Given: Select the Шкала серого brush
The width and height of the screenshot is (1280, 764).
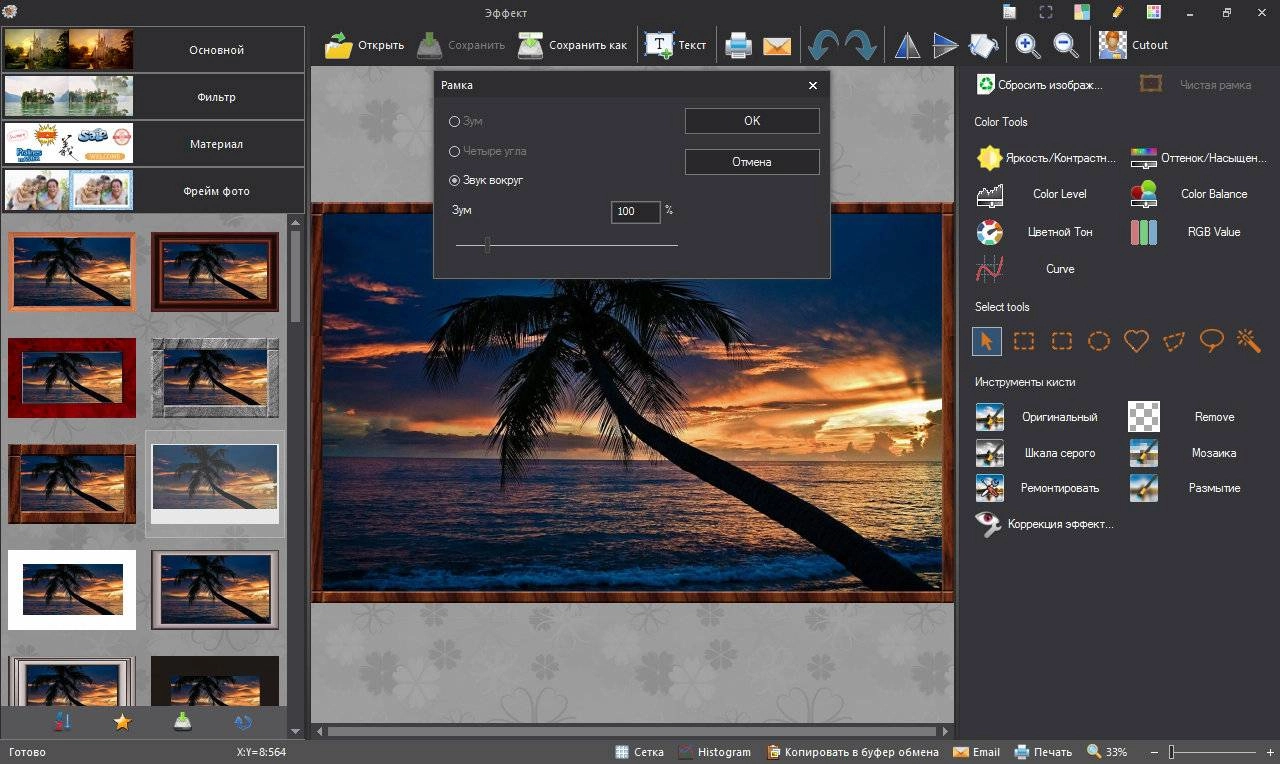Looking at the screenshot, I should 1036,453.
